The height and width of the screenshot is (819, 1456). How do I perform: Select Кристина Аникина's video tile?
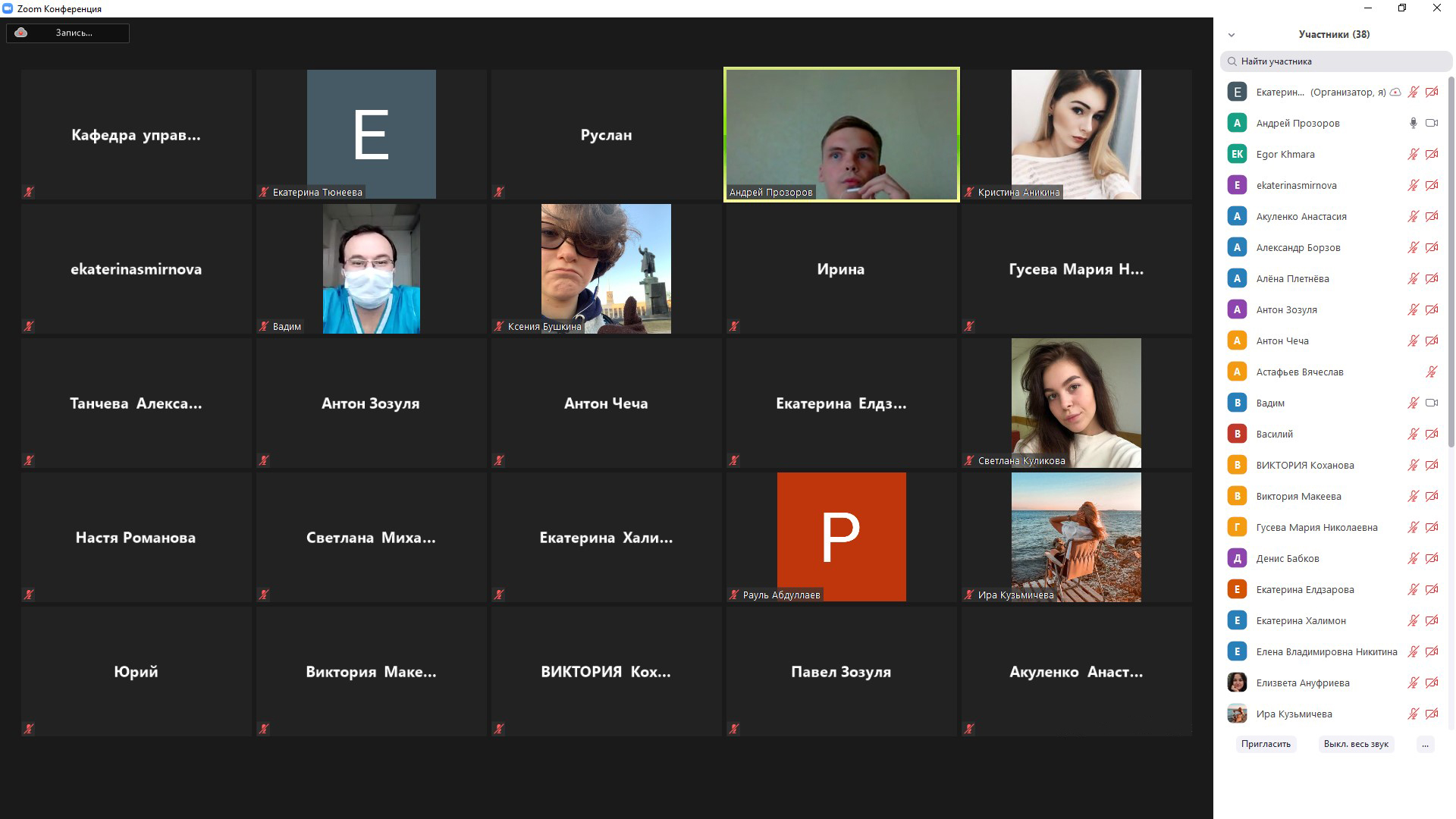pos(1076,134)
